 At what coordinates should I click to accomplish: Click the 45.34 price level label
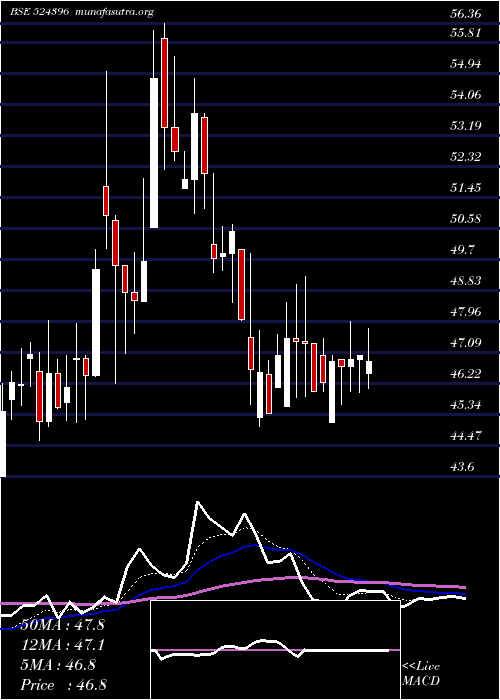click(x=466, y=404)
